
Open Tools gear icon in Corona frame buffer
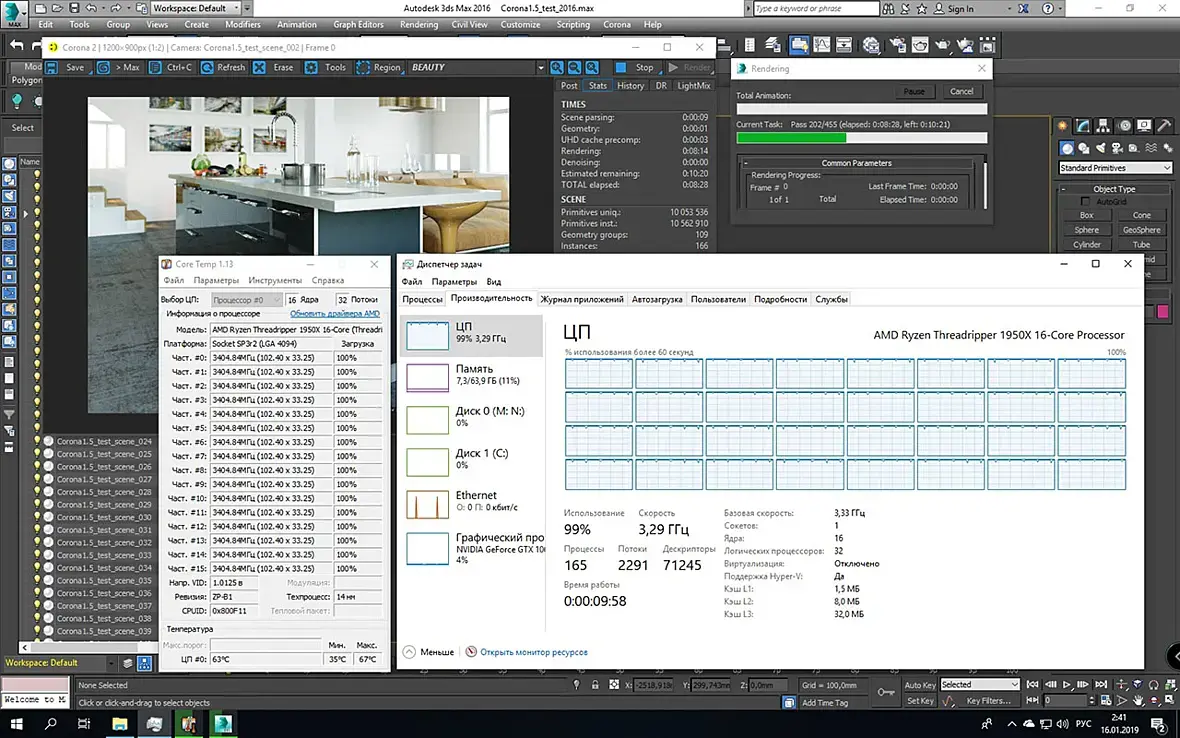311,68
